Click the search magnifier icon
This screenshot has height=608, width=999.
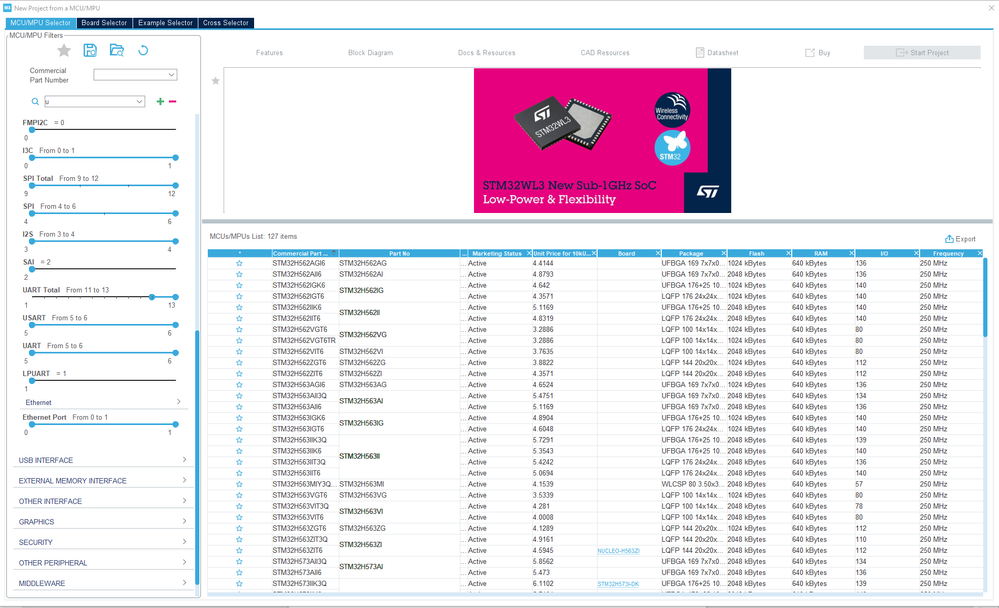35,101
